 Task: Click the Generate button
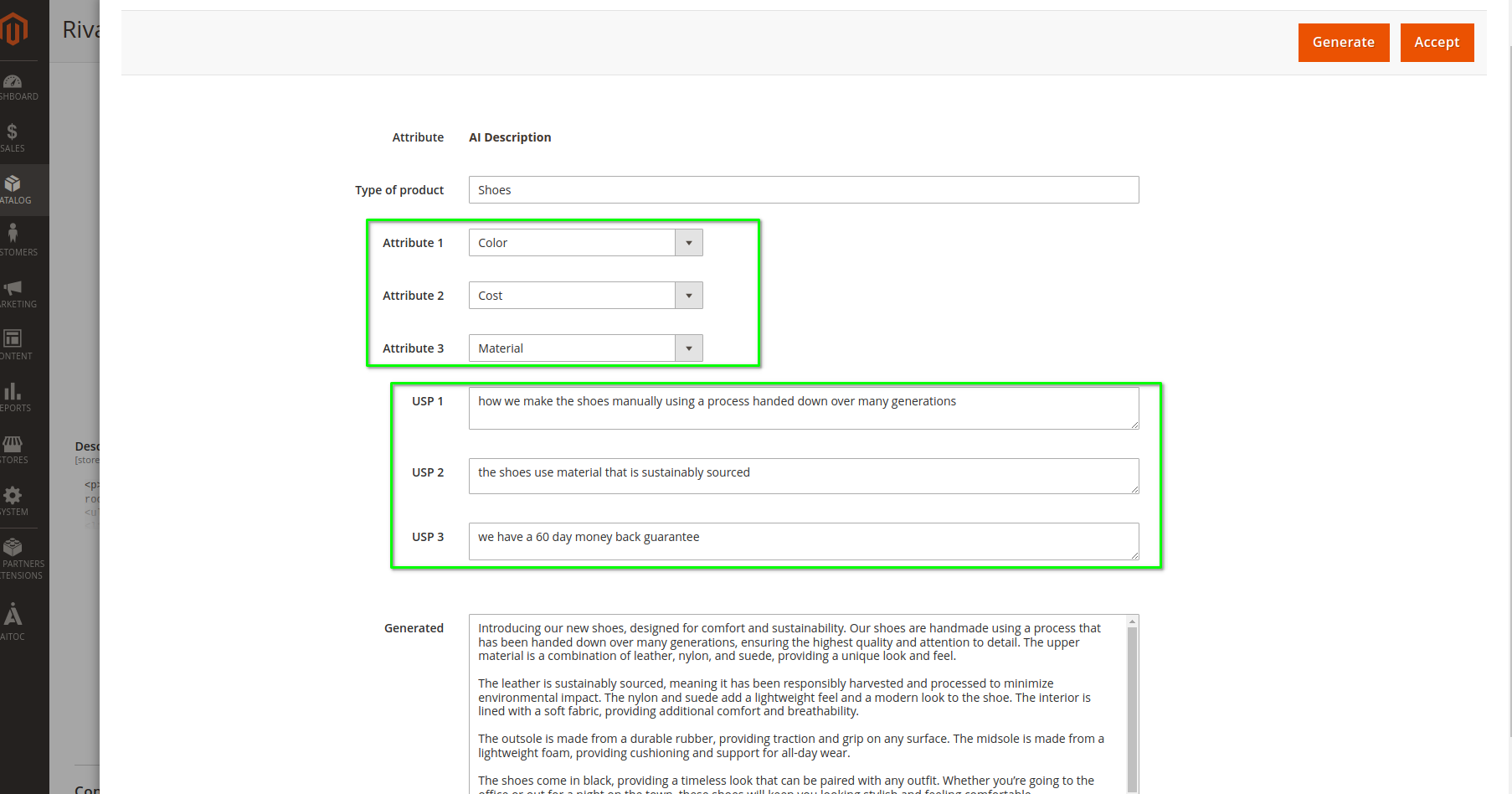1344,43
